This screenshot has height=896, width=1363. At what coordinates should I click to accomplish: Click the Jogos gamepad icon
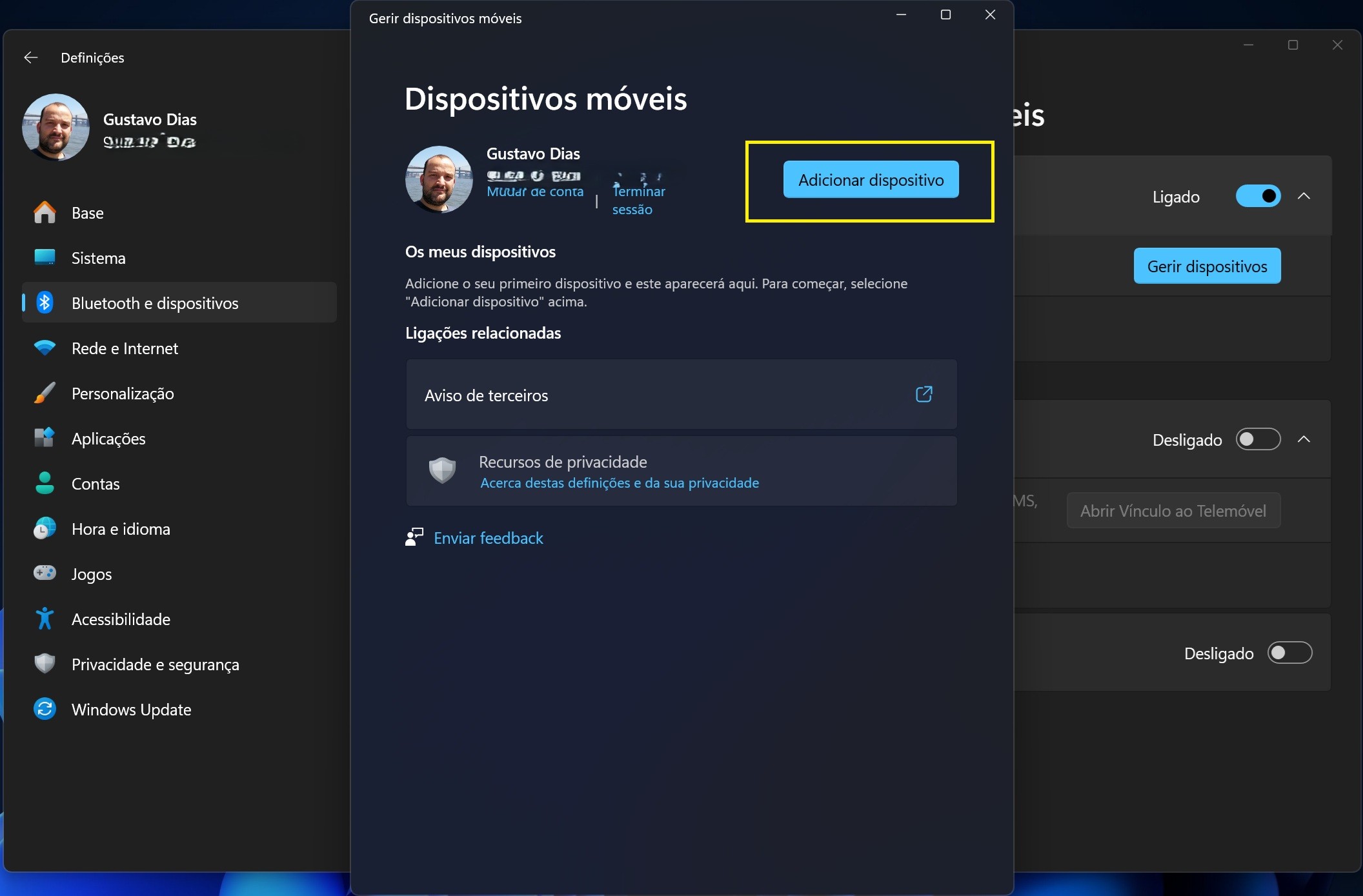pyautogui.click(x=45, y=573)
